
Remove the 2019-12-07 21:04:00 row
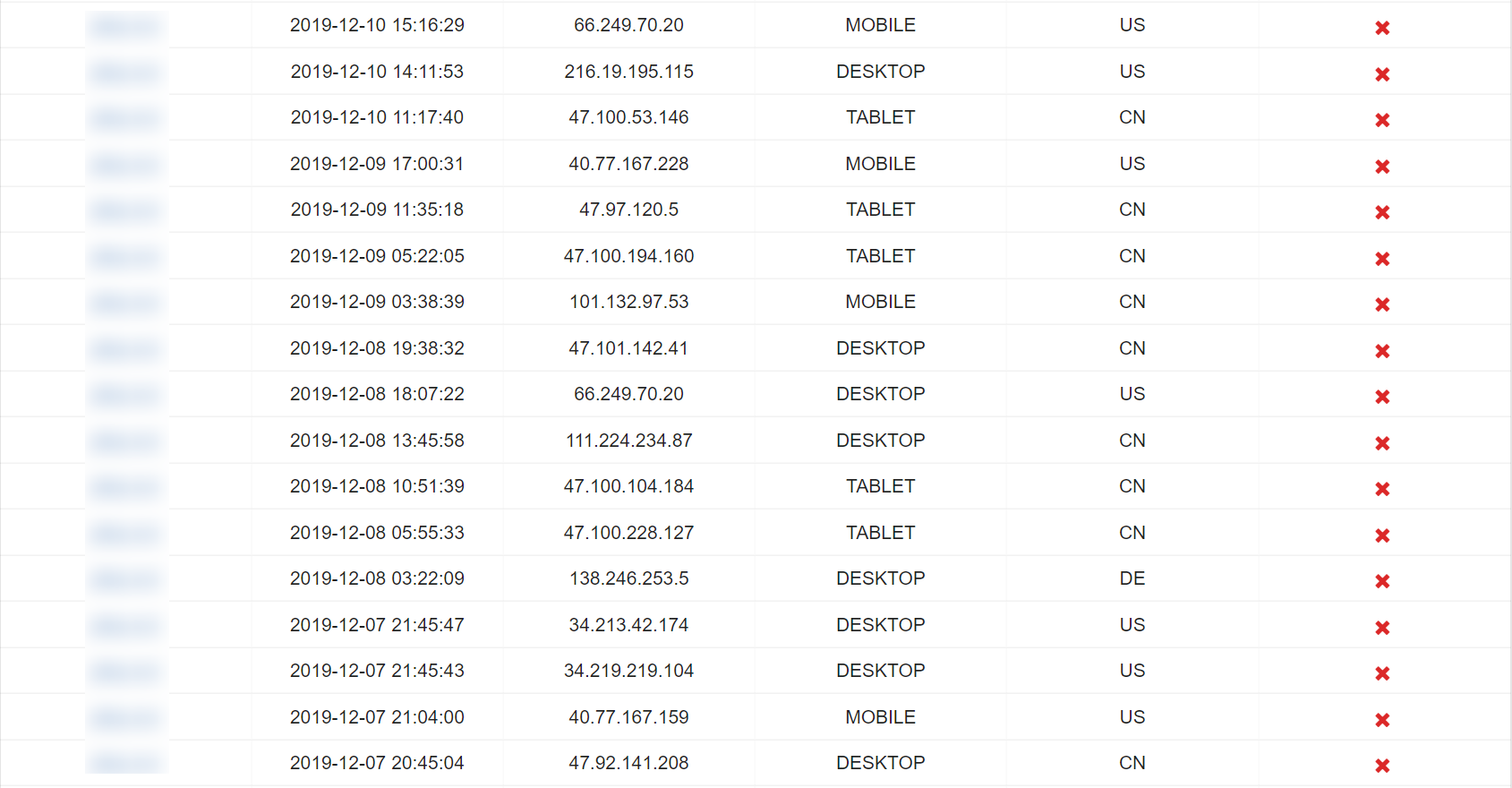point(1382,720)
